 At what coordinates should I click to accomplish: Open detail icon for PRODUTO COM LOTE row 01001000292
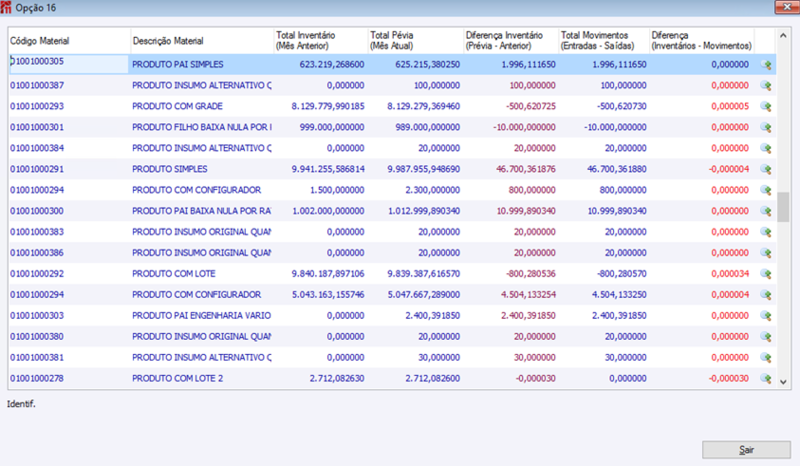pyautogui.click(x=765, y=274)
